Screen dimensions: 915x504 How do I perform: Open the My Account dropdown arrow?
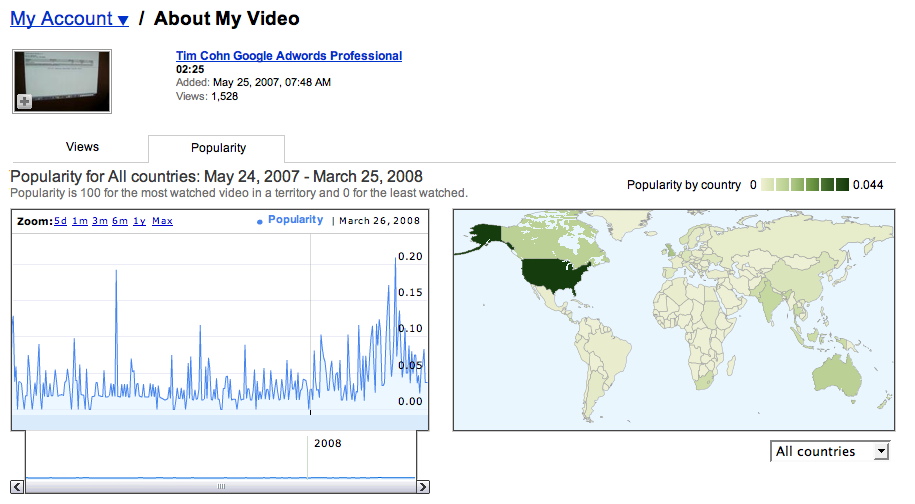coord(122,20)
